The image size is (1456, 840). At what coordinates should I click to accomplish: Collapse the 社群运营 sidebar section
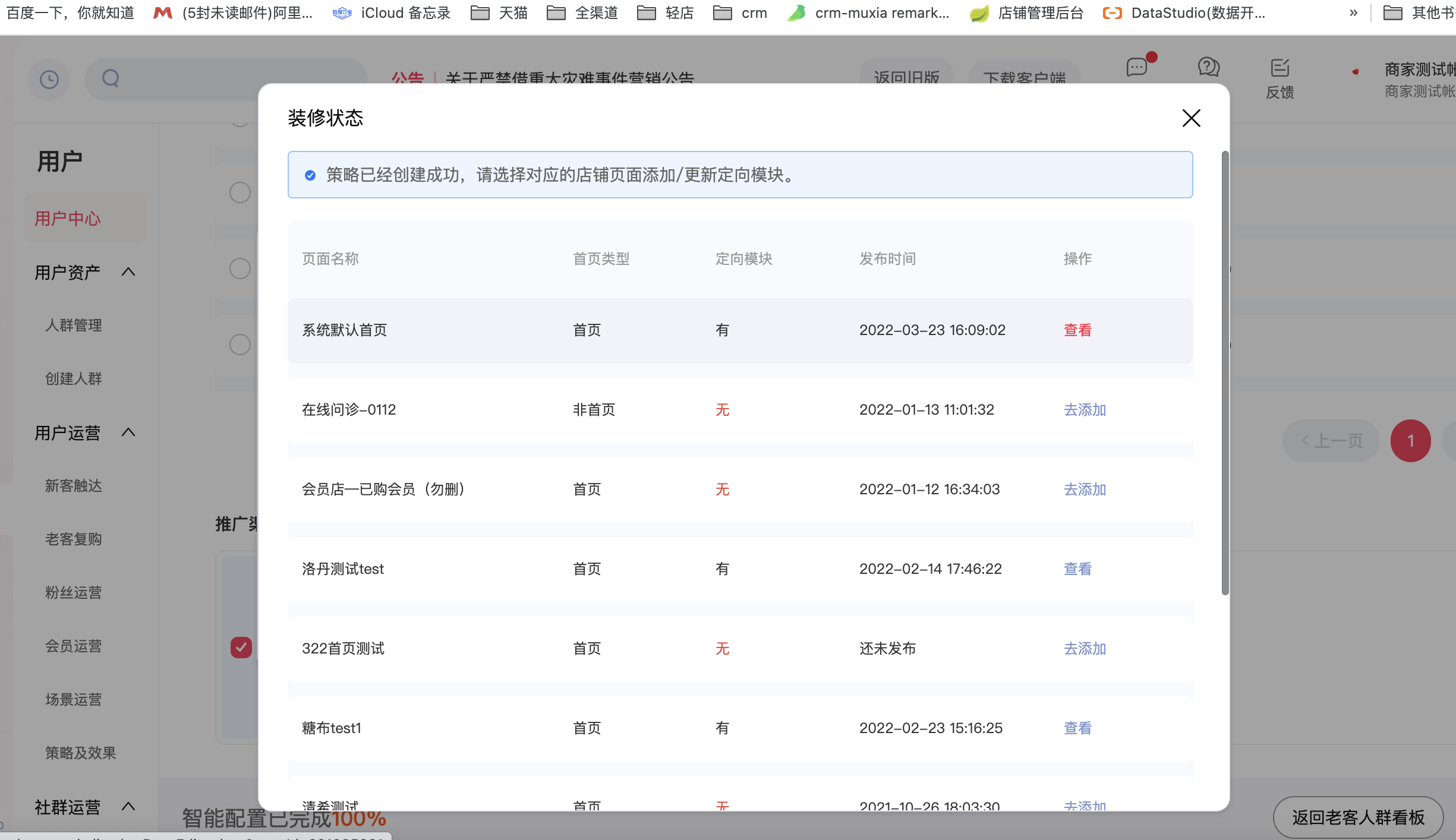tap(128, 807)
